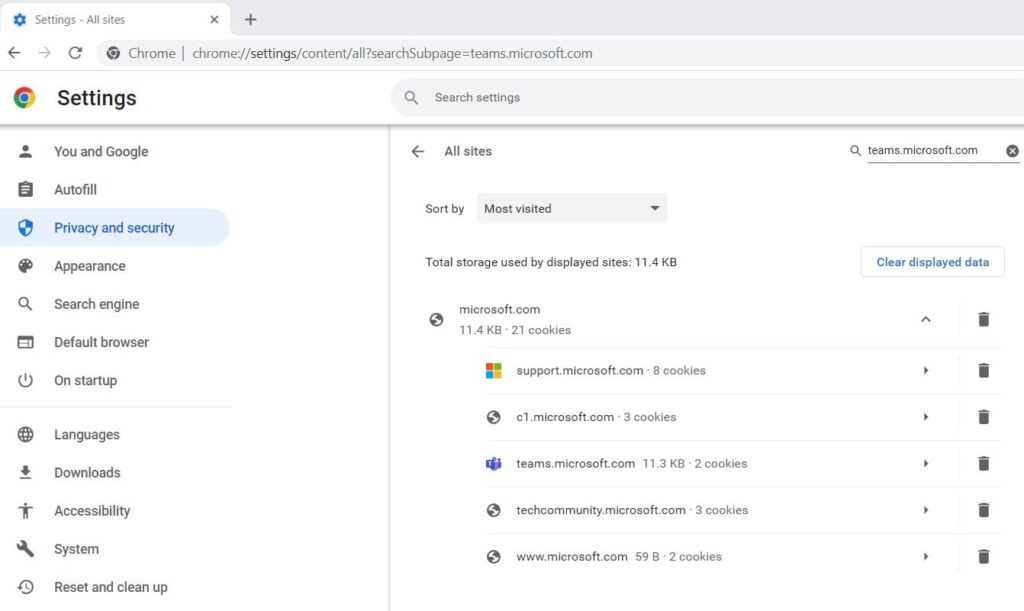This screenshot has width=1024, height=611.
Task: Click the Downloads sidebar icon
Action: point(25,472)
